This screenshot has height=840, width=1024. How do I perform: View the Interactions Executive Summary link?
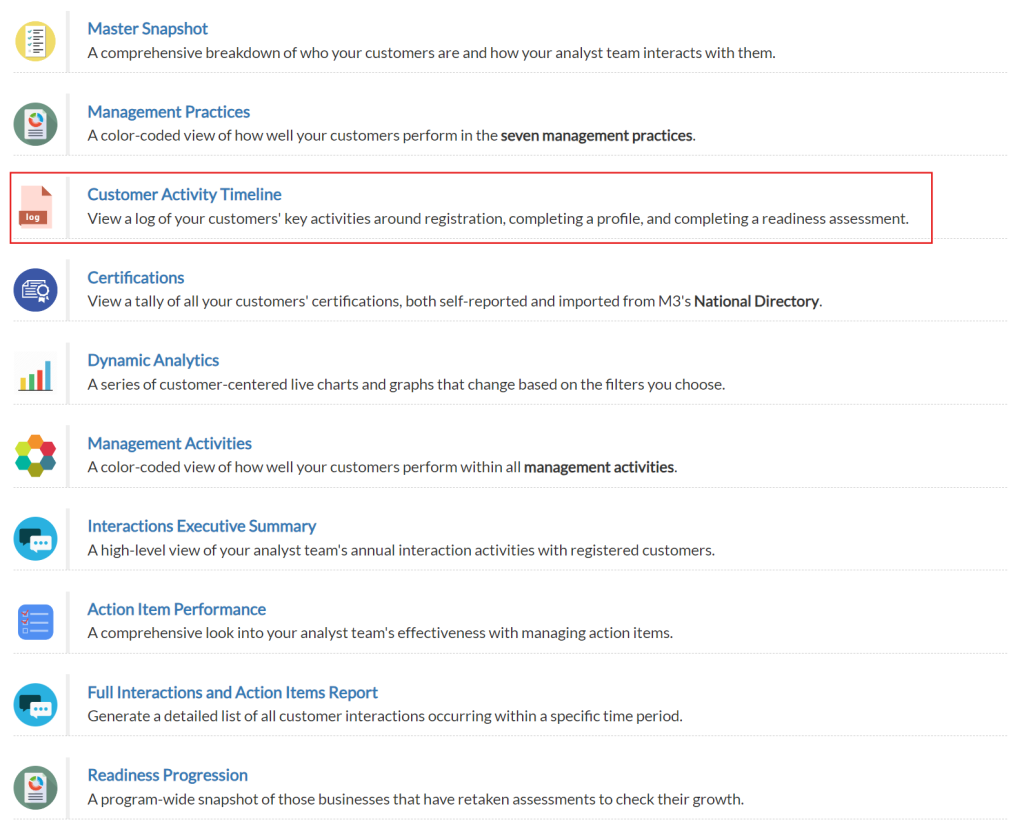tap(201, 527)
